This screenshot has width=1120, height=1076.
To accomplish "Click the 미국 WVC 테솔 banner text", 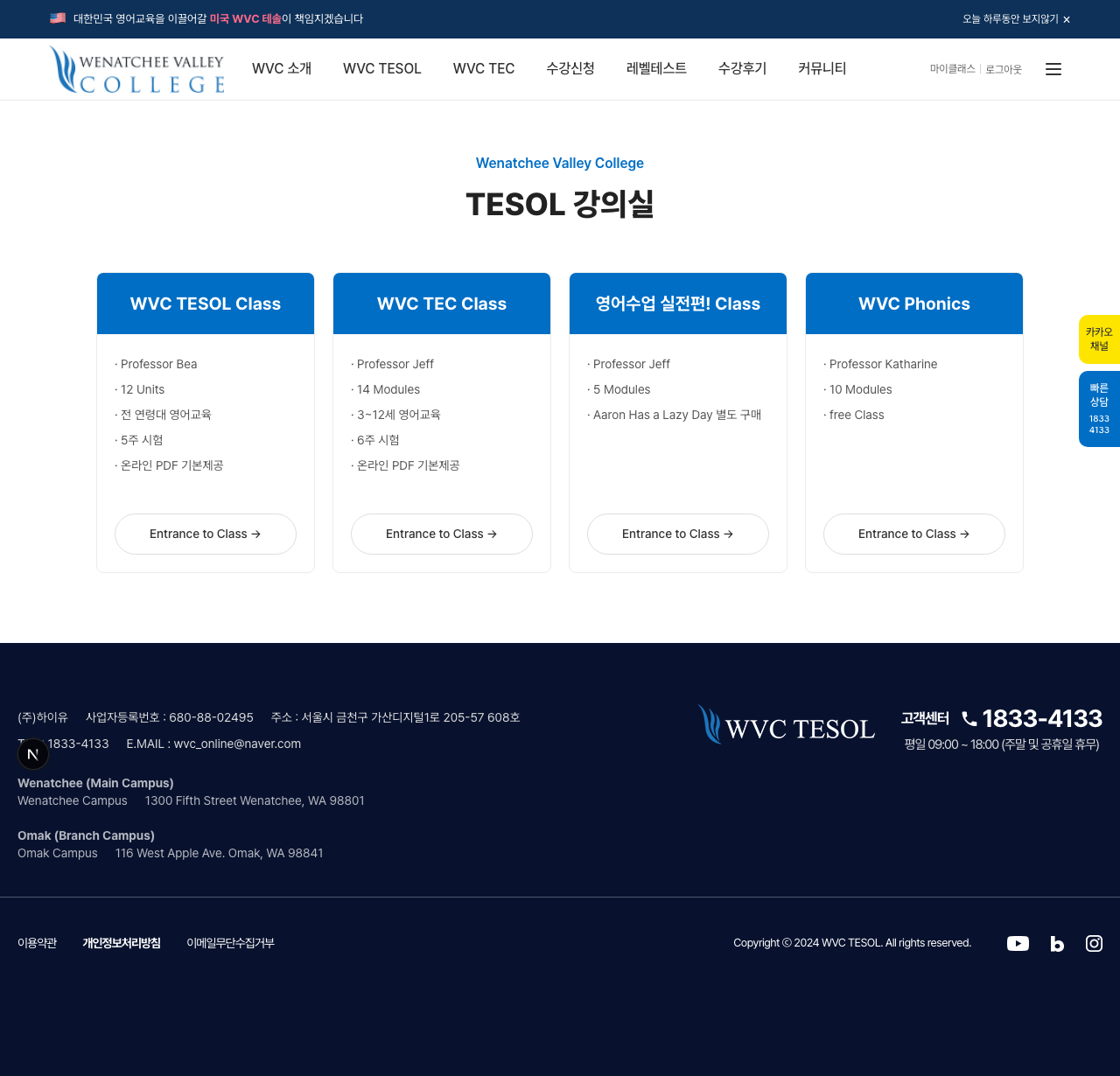I will pos(246,18).
